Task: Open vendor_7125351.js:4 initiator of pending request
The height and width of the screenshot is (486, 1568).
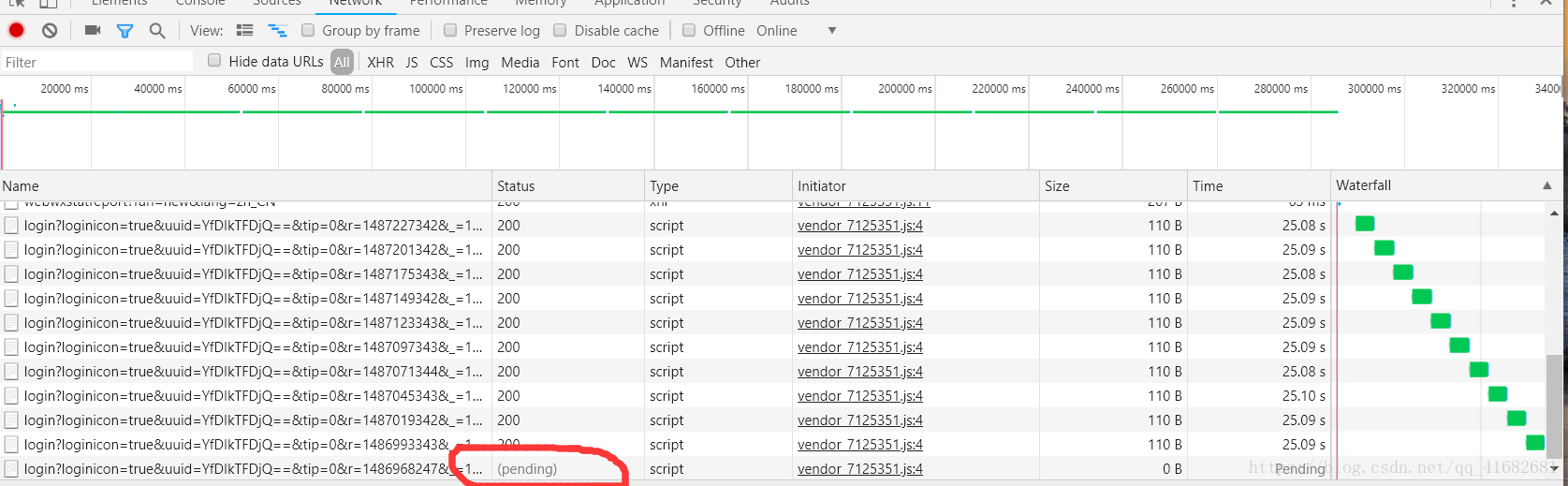Action: coord(860,469)
